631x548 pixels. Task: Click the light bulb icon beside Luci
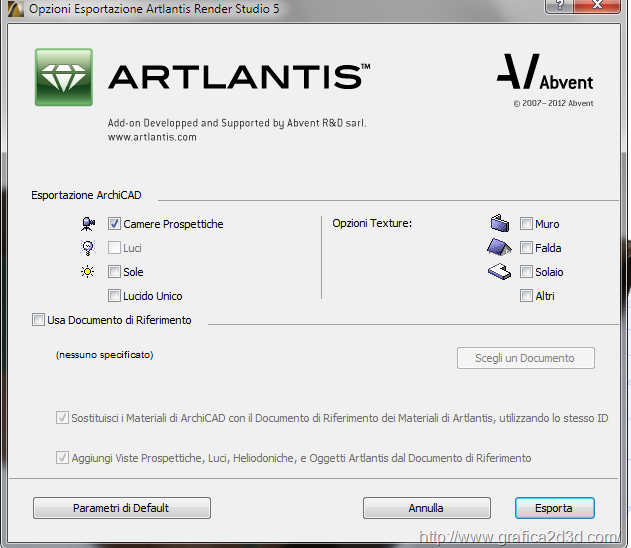(88, 248)
